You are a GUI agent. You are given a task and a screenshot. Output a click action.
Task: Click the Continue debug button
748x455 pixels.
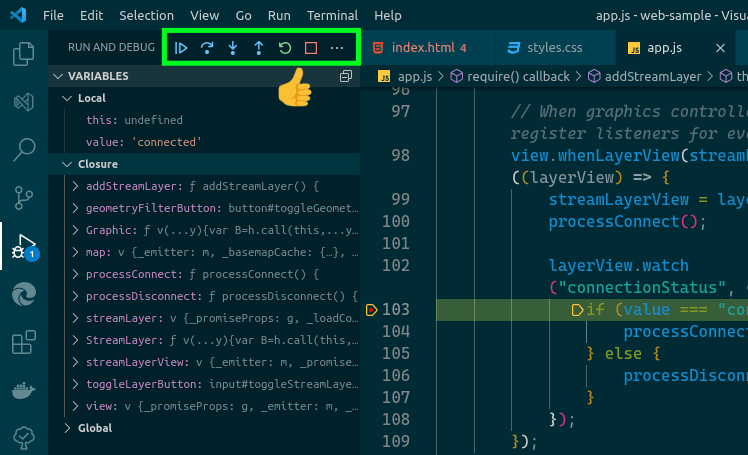pos(181,47)
